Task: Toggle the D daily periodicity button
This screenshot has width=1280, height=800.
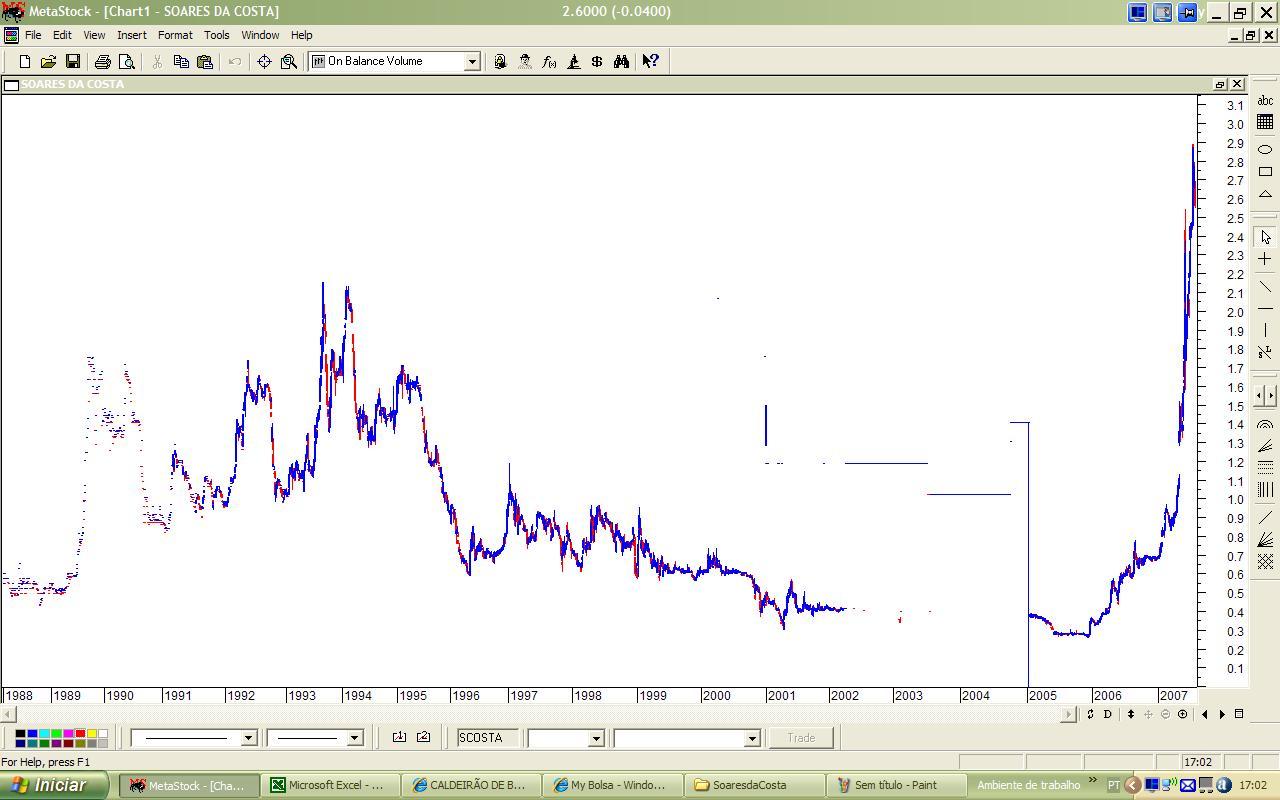Action: pos(1107,714)
